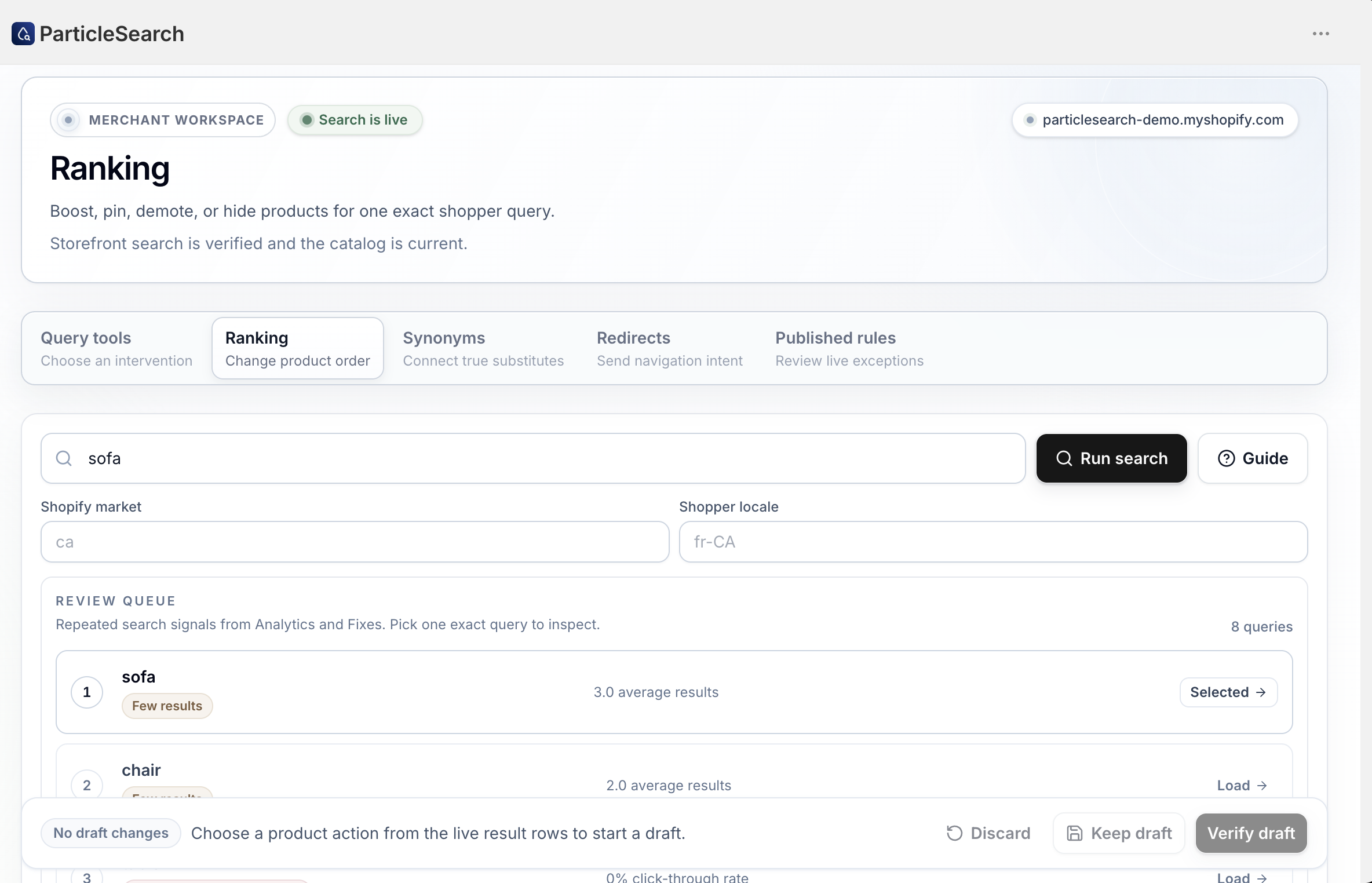1372x883 pixels.
Task: Click the 8 queries count
Action: pyautogui.click(x=1261, y=626)
